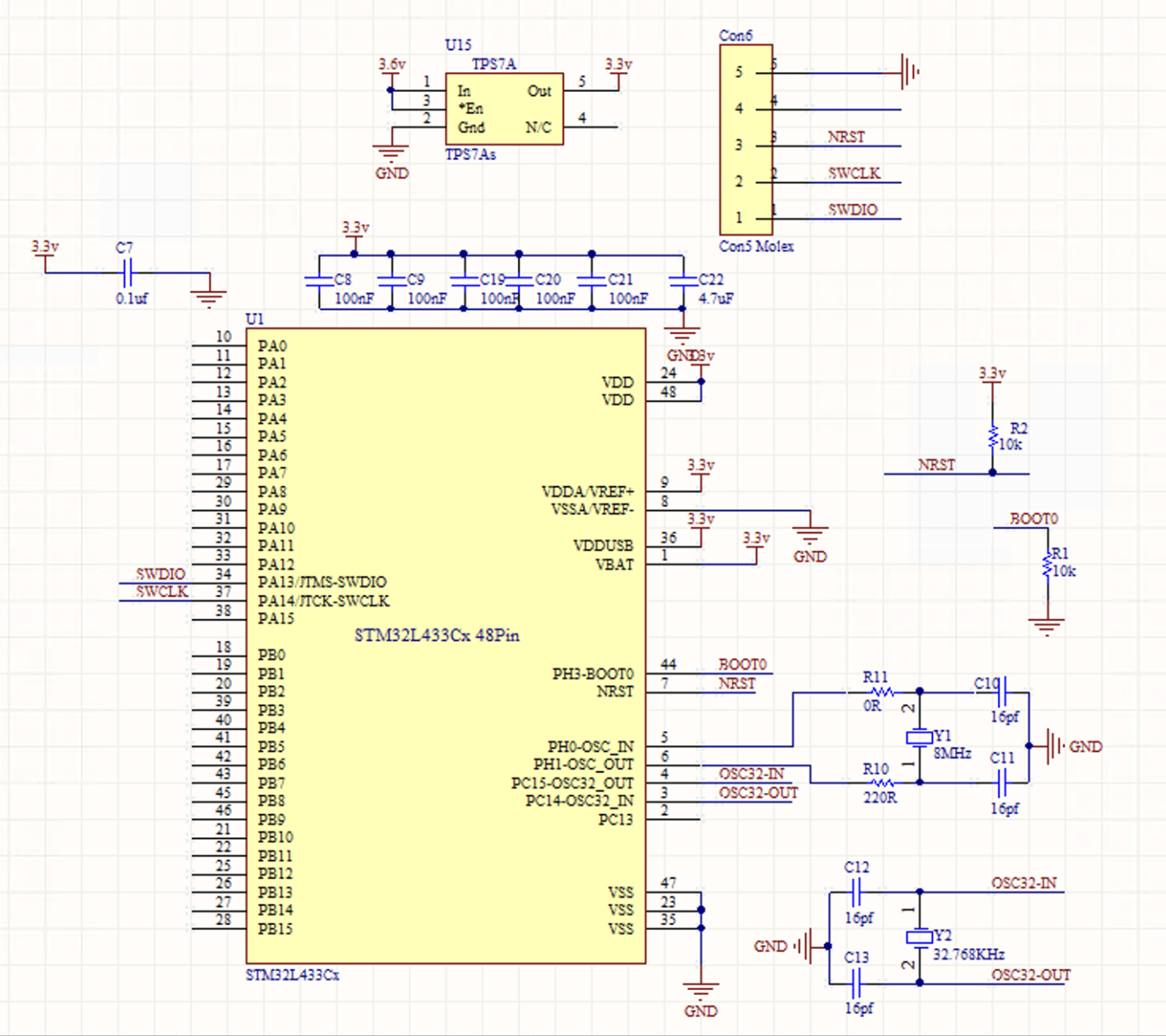This screenshot has height=1036, width=1166.
Task: Select the PA0 pin on the microcontroller
Action: click(x=271, y=345)
